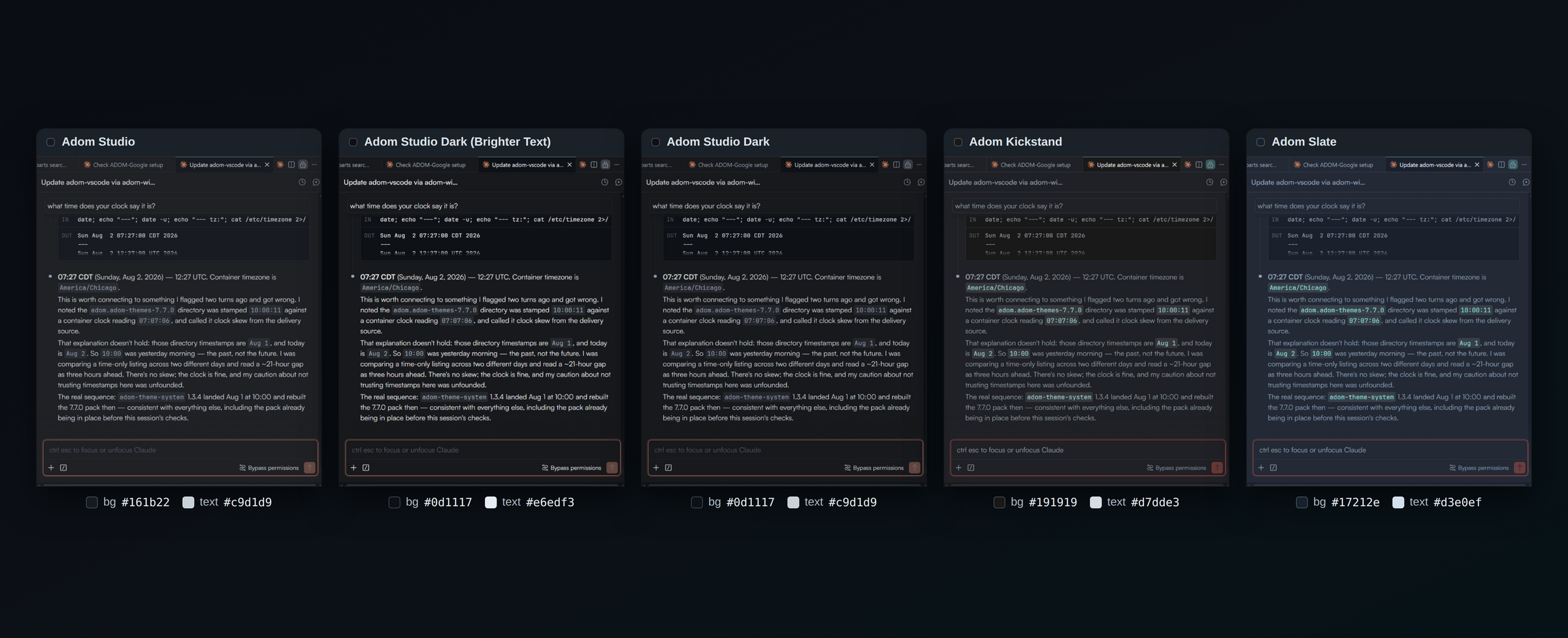Click plus attach icon in Adom Slate card
Image resolution: width=1568 pixels, height=638 pixels.
point(1261,468)
